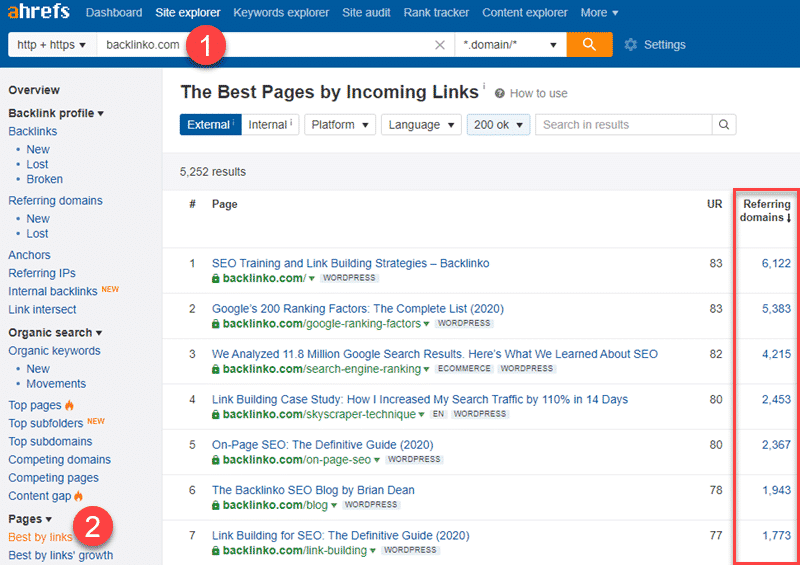Click the orange search magnifier button
This screenshot has height=565, width=800.
click(589, 45)
